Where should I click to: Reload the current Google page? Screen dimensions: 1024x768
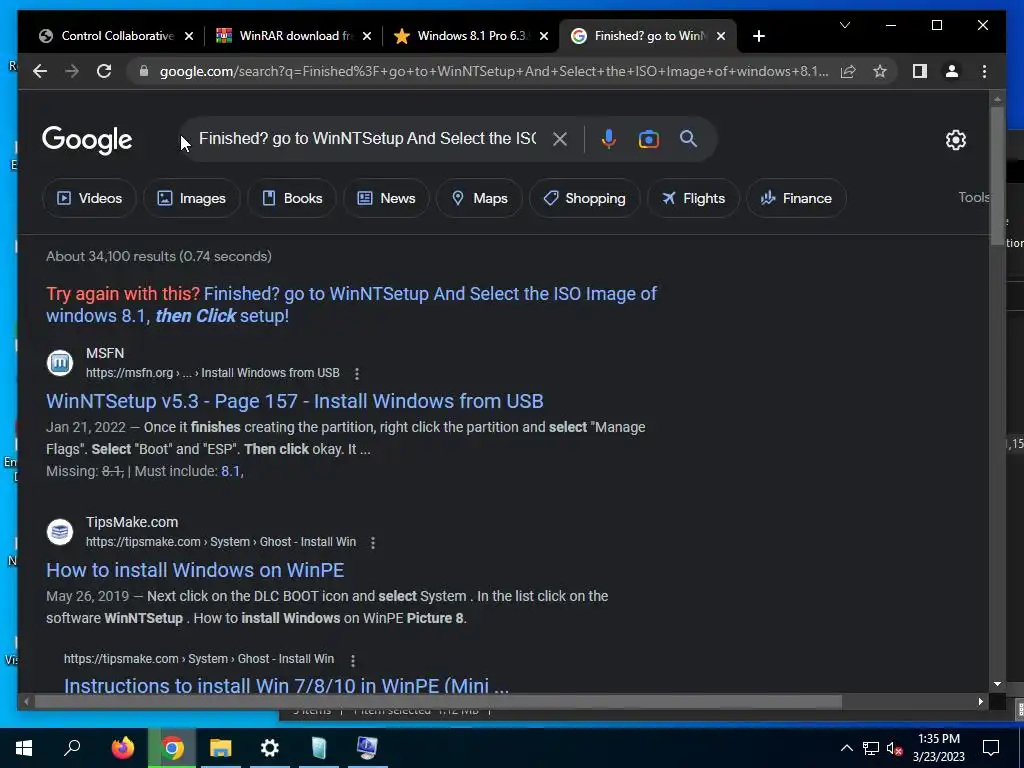pyautogui.click(x=104, y=71)
